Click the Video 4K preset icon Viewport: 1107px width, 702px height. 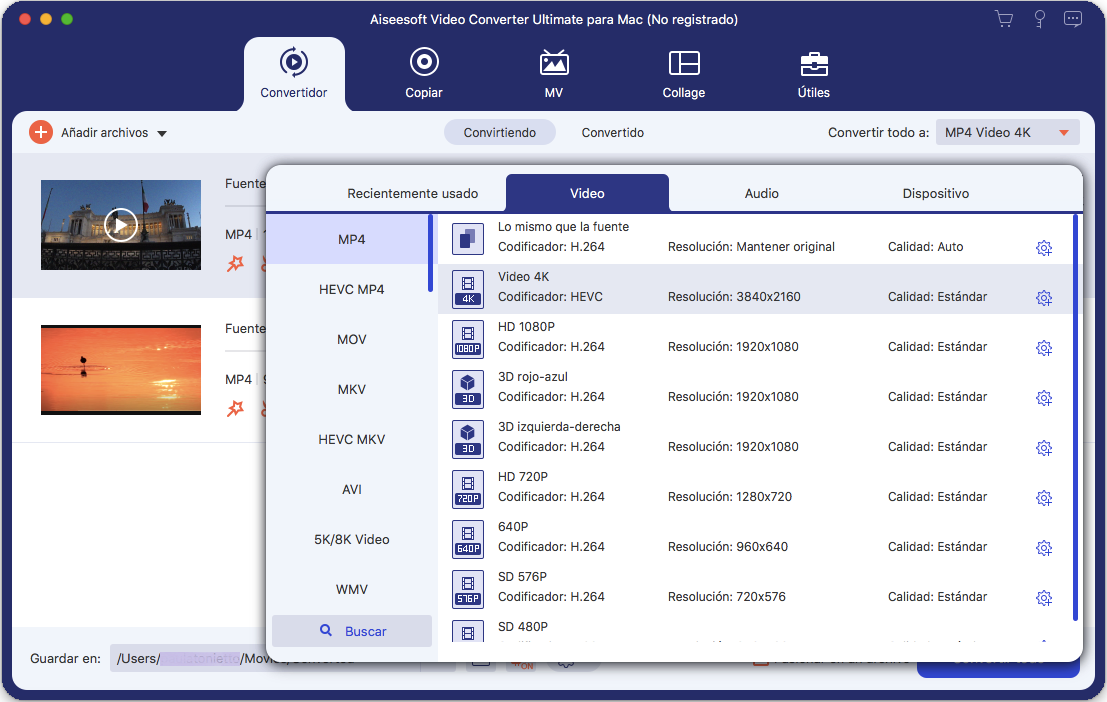coord(467,289)
